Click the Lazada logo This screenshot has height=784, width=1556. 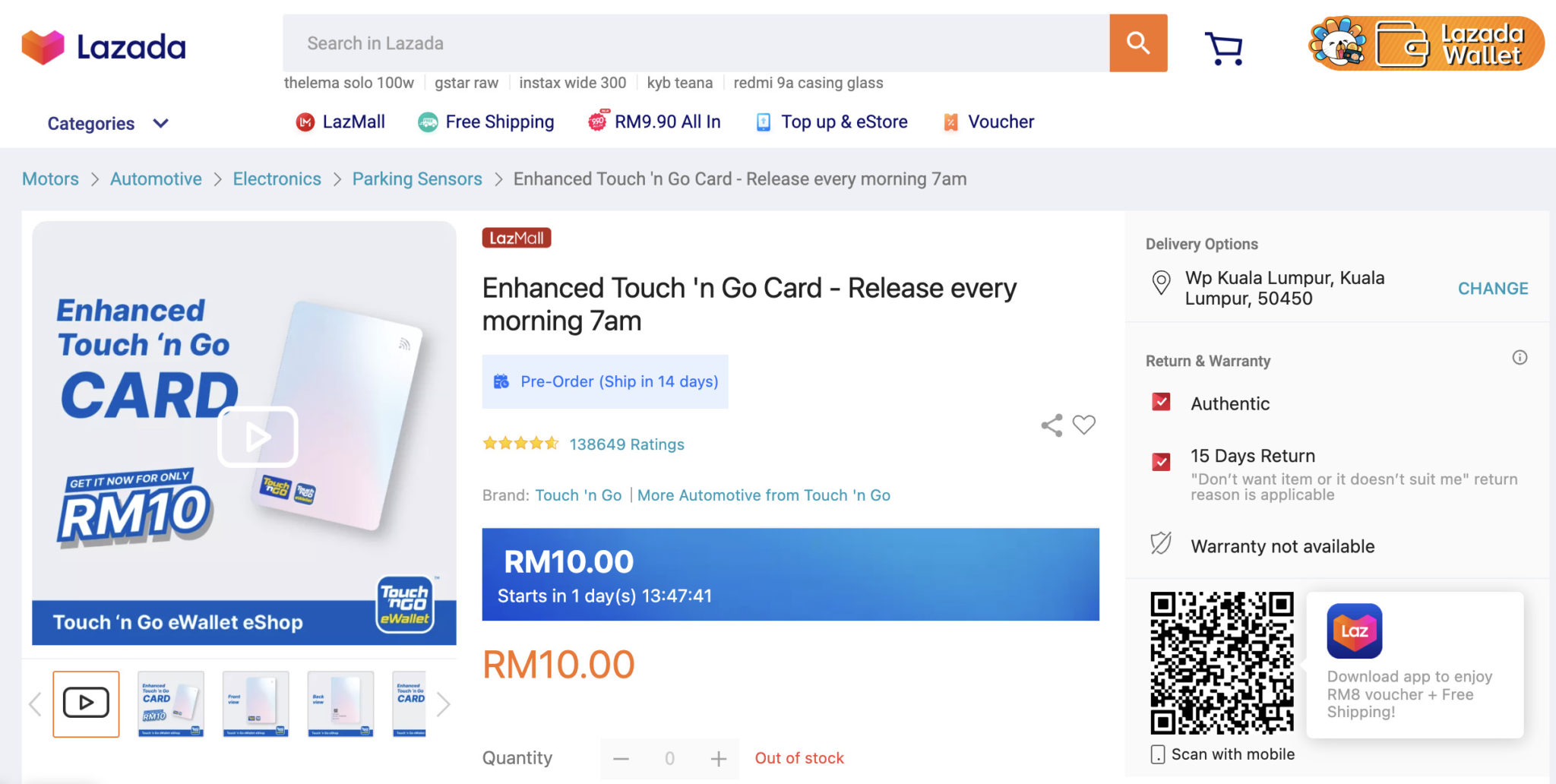coord(104,47)
